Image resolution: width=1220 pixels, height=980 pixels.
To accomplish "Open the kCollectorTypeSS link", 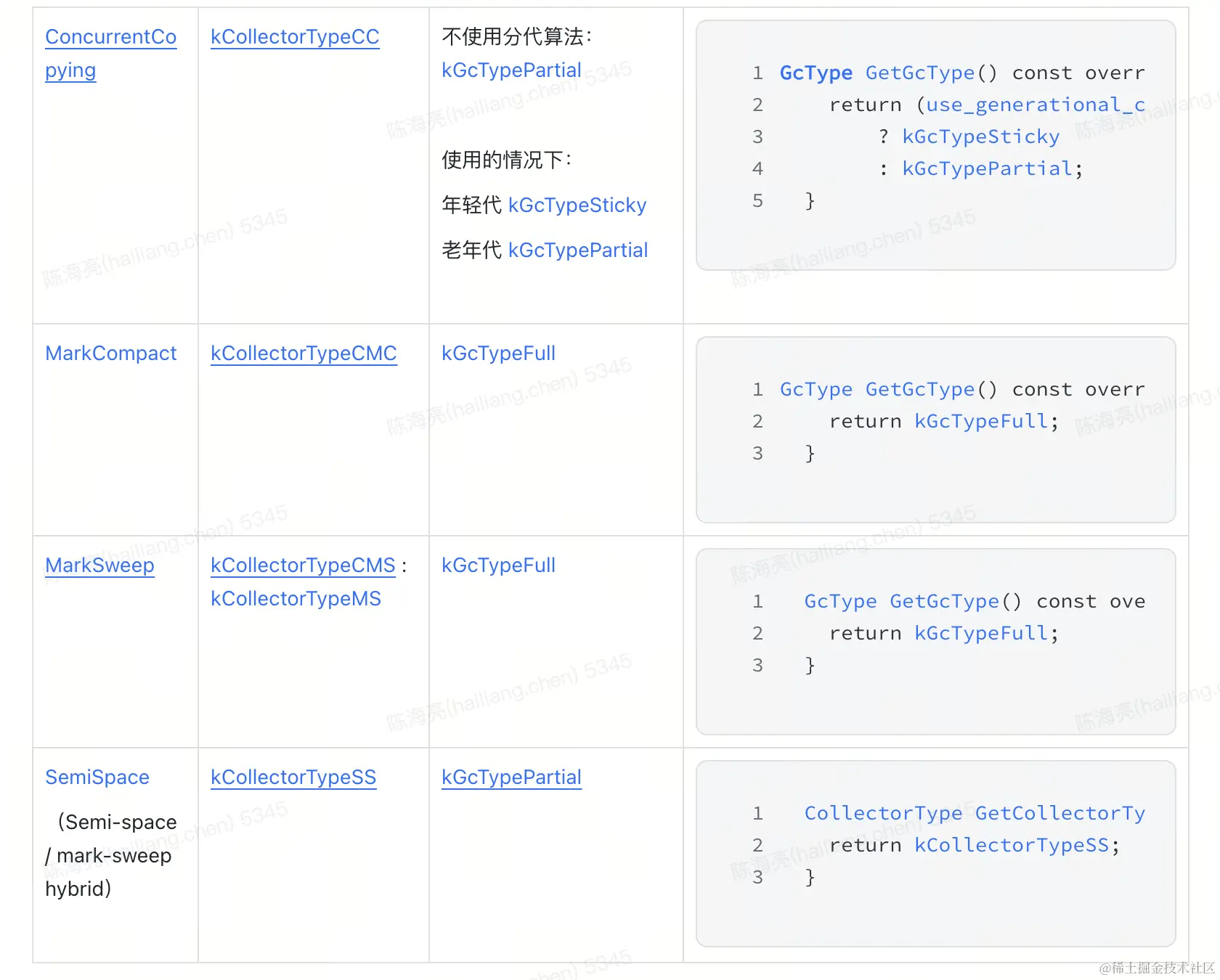I will (293, 777).
